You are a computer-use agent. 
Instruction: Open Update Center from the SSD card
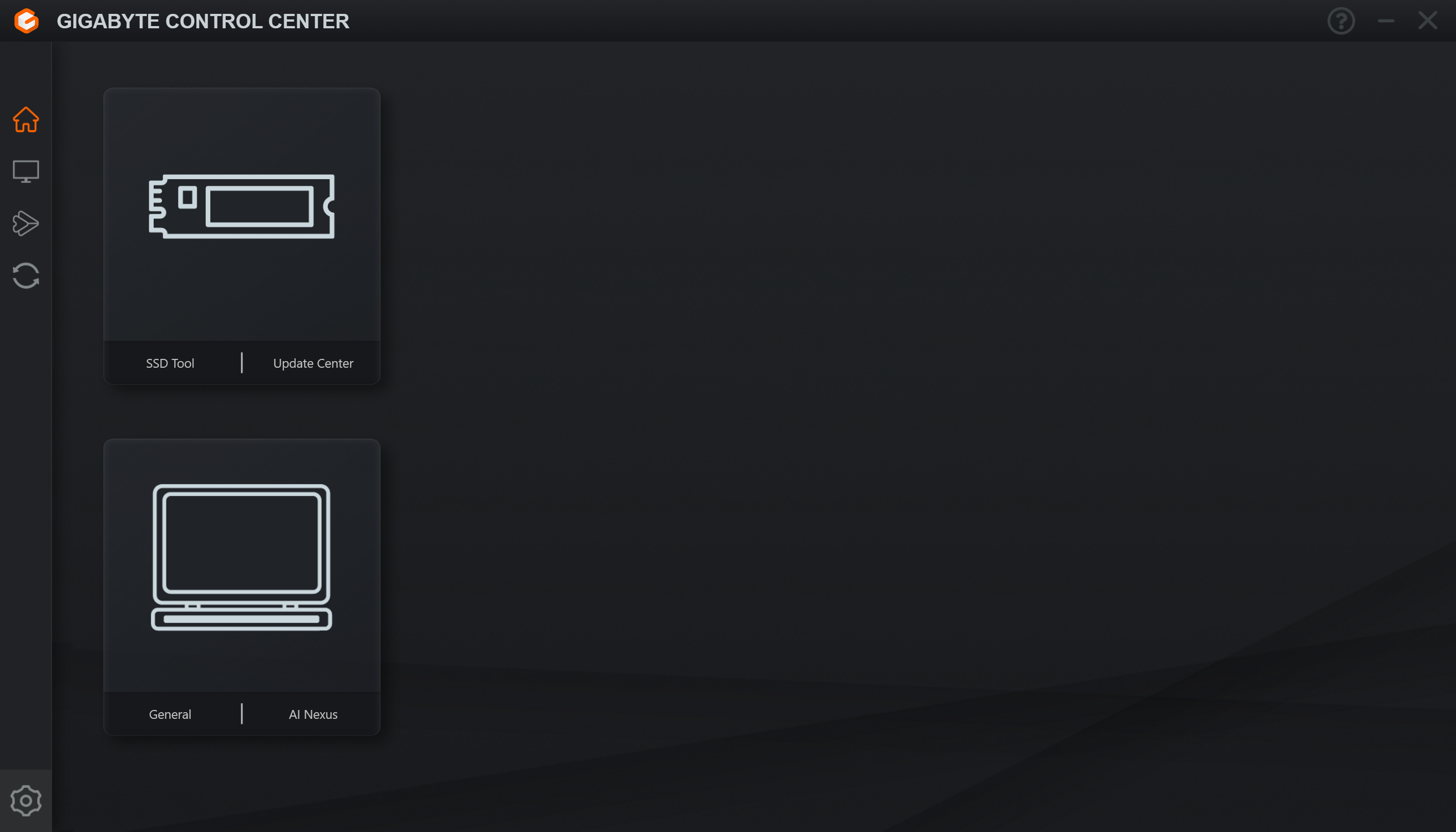click(313, 363)
